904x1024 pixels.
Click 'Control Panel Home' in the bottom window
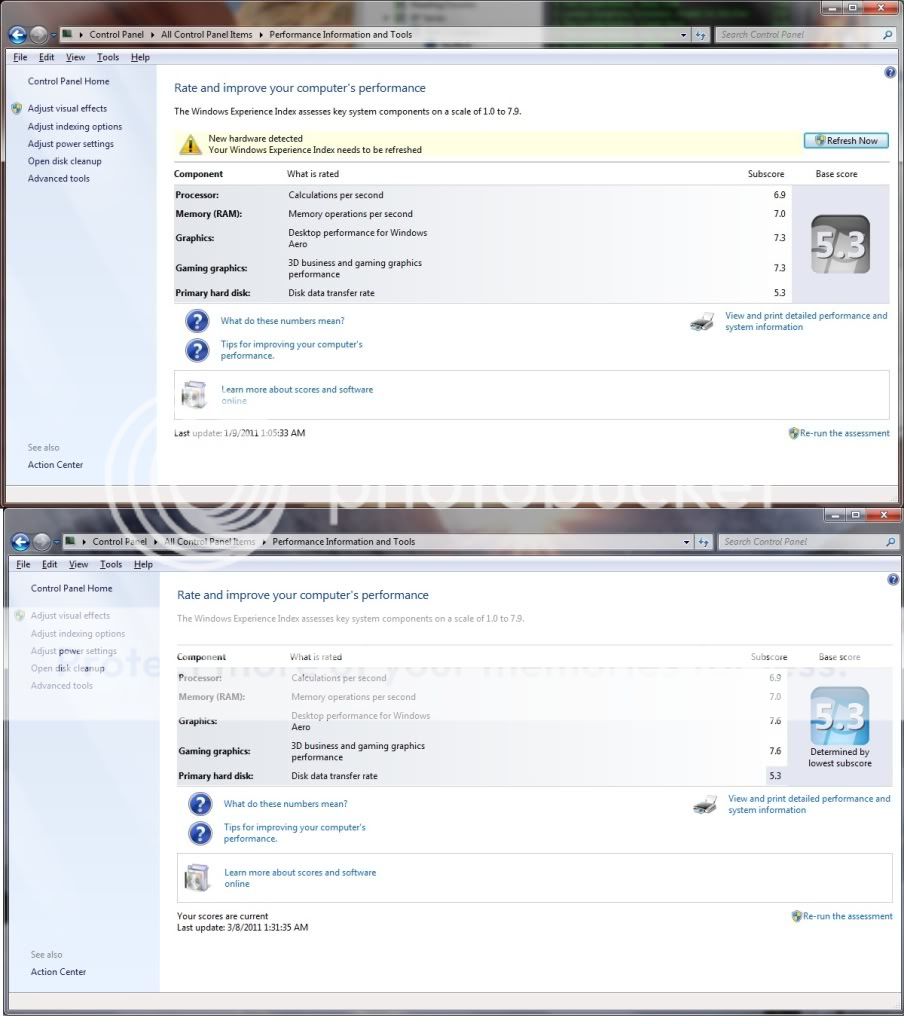72,588
